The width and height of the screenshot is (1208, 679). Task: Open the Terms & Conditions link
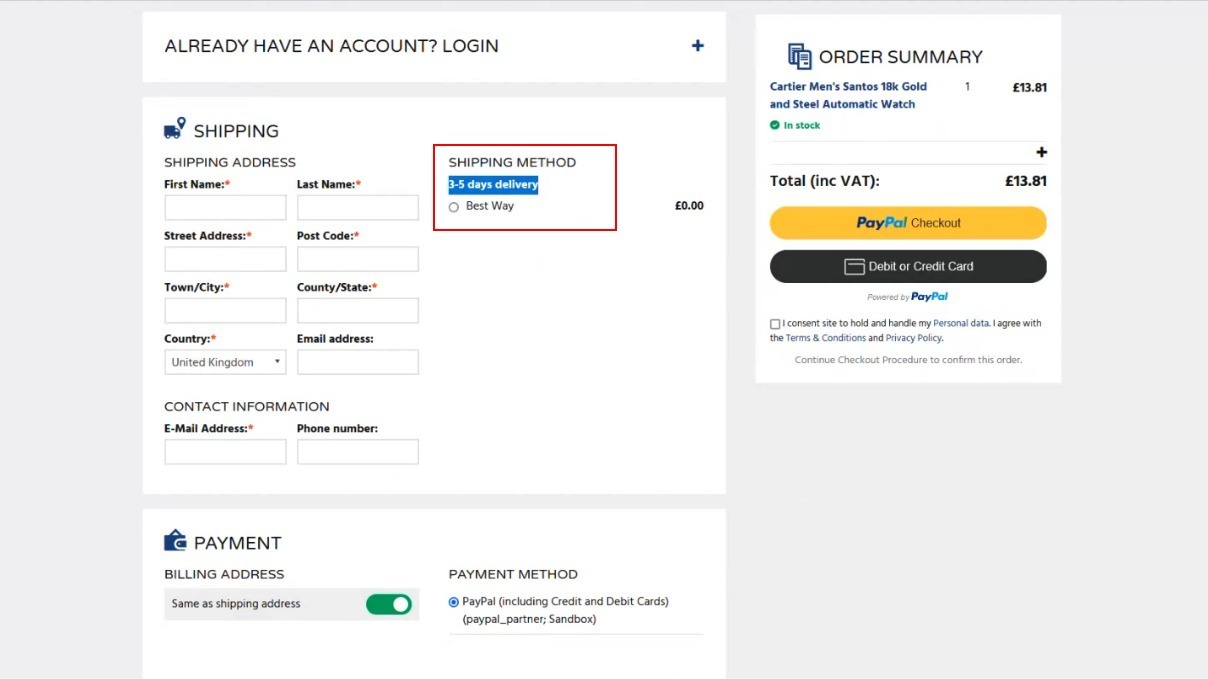click(826, 338)
